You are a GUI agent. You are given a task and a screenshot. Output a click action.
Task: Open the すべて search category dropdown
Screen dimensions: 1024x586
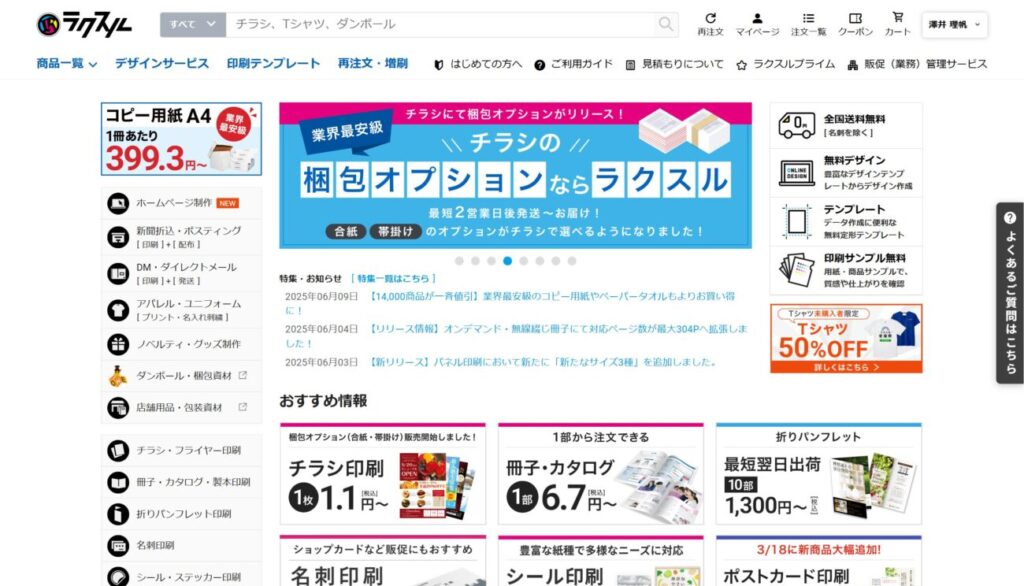tap(193, 24)
